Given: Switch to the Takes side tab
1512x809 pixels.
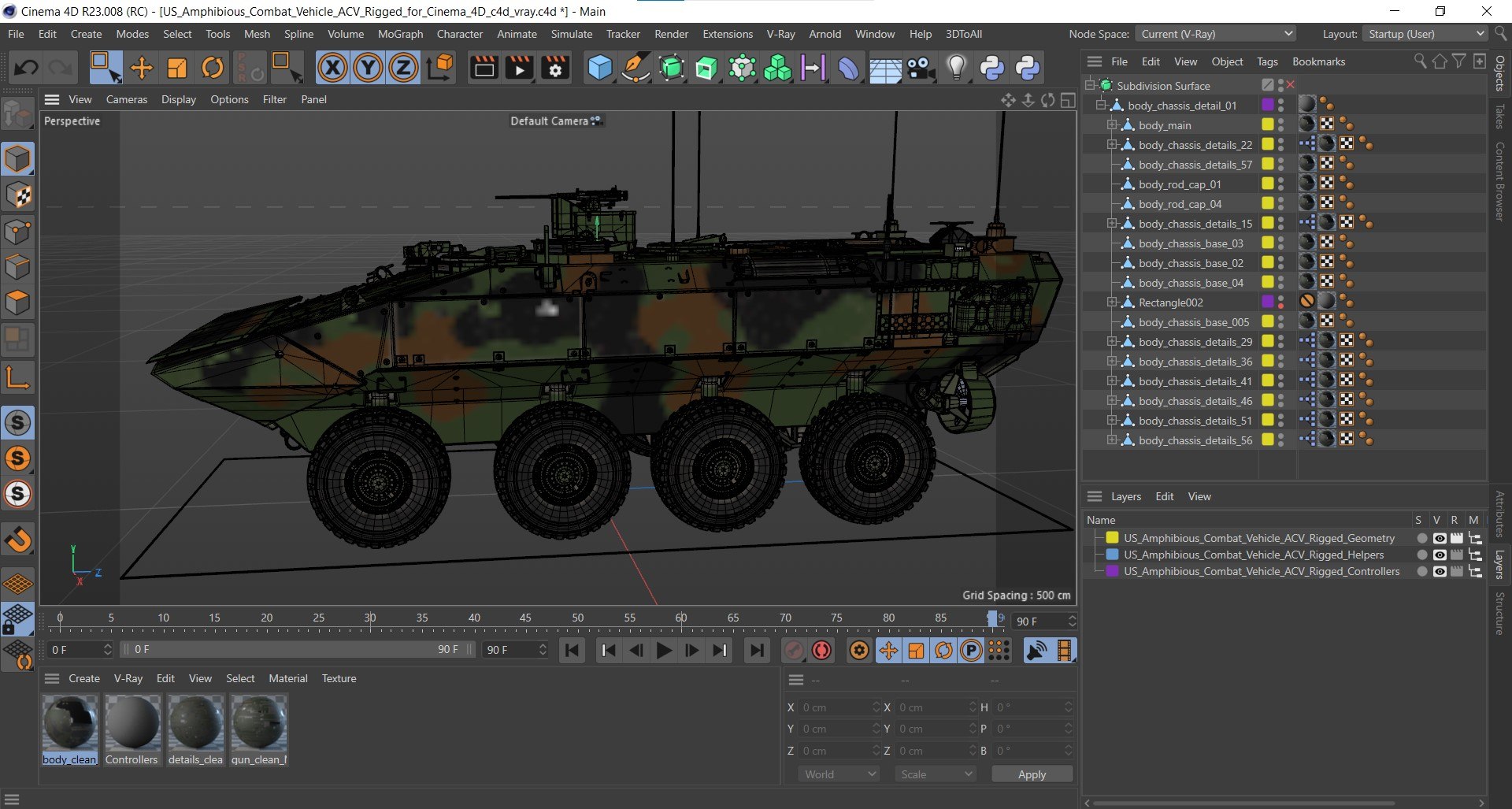Looking at the screenshot, I should 1500,116.
